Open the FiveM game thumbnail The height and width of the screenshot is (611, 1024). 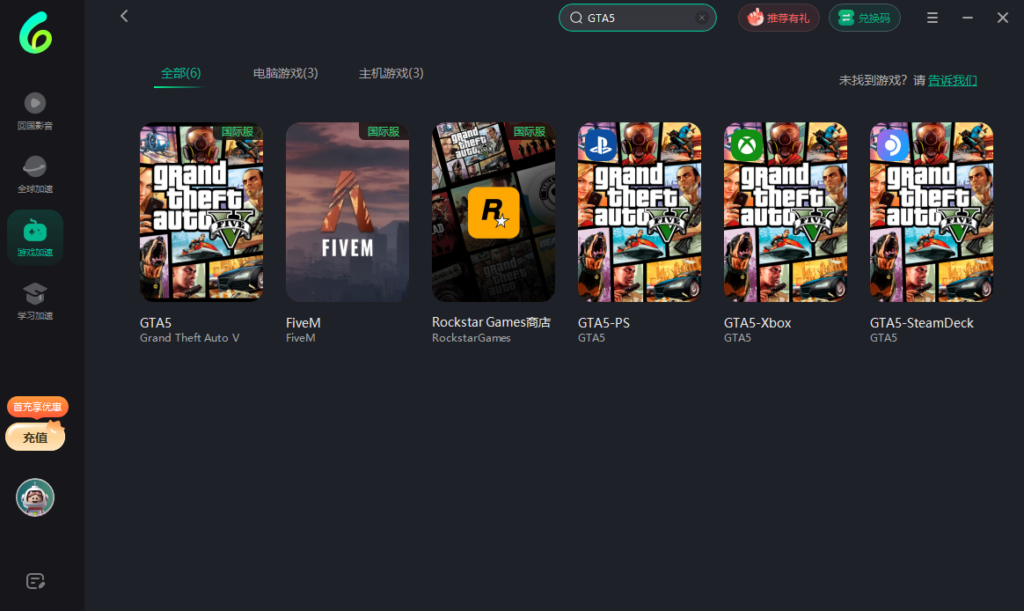point(347,211)
